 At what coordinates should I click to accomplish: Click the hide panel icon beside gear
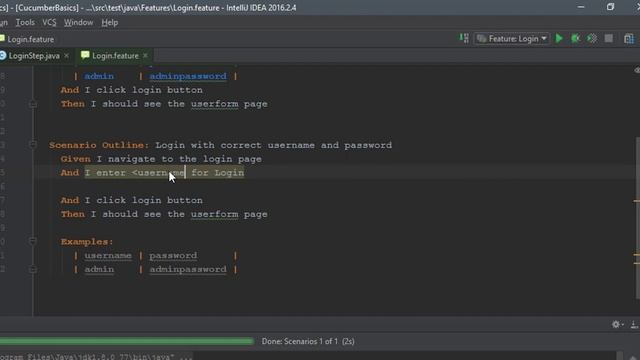pos(634,324)
